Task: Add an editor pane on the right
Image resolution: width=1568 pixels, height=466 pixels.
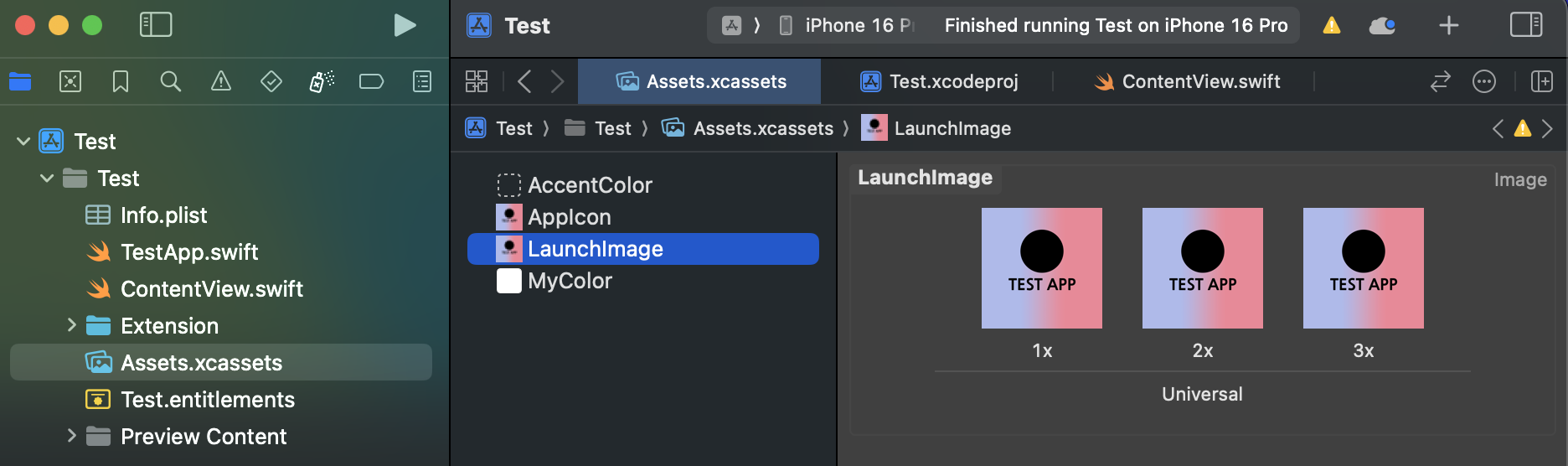Action: 1541,81
